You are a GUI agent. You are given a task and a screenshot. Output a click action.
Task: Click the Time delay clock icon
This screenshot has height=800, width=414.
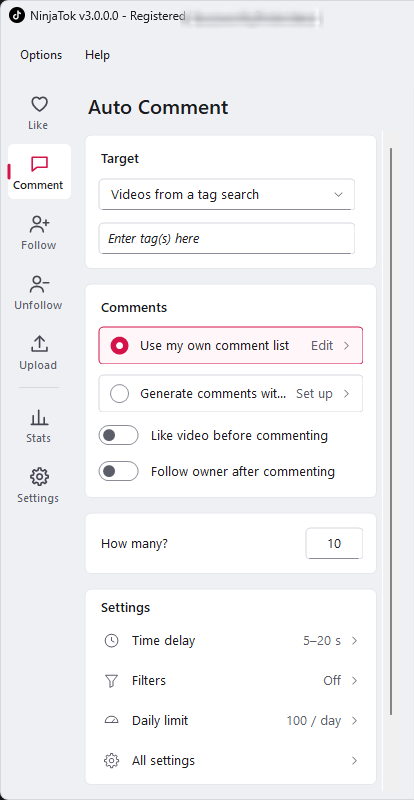coord(111,641)
